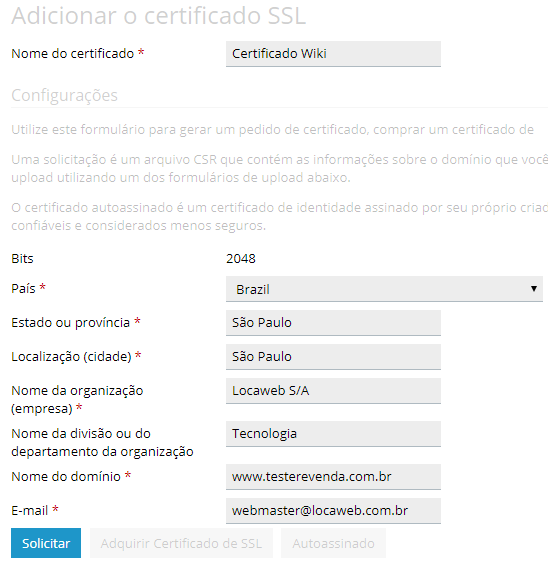Image resolution: width=548 pixels, height=569 pixels.
Task: Click the E-mail field label
Action: coord(29,511)
